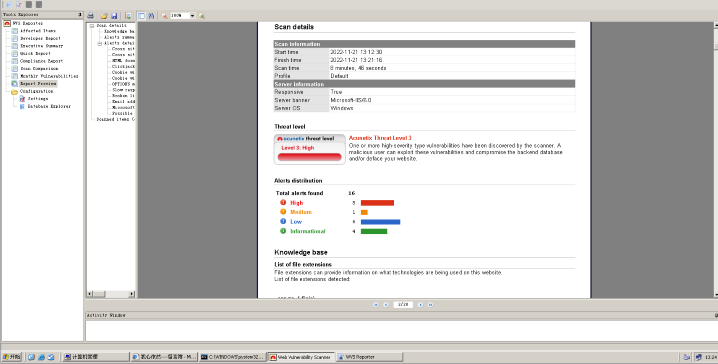Toggle the report outline pane icon
Image resolution: width=718 pixels, height=364 pixels.
pyautogui.click(x=141, y=16)
